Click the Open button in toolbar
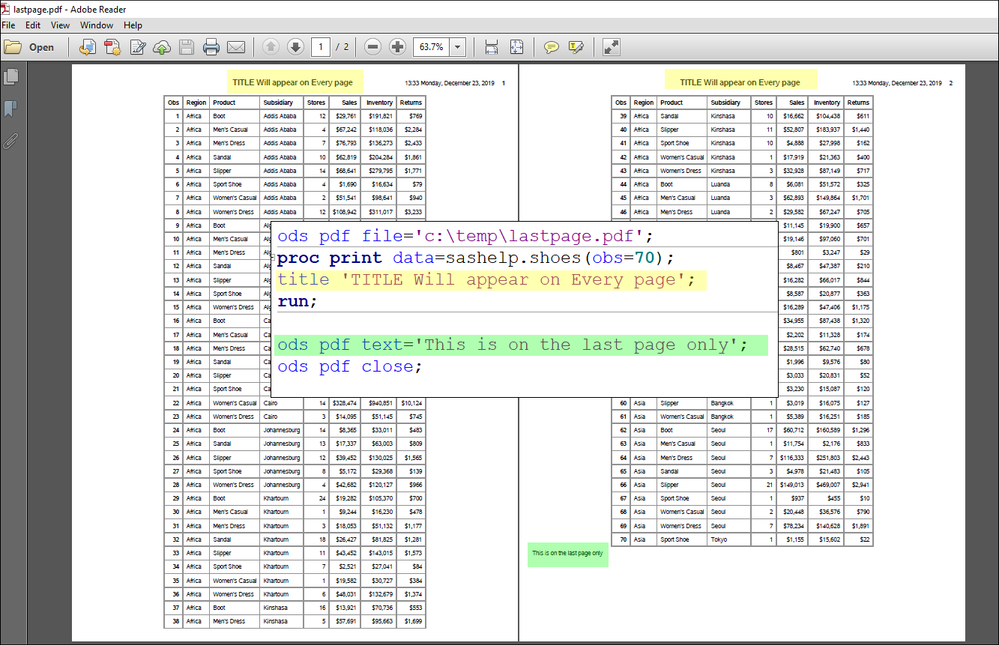 (x=30, y=47)
